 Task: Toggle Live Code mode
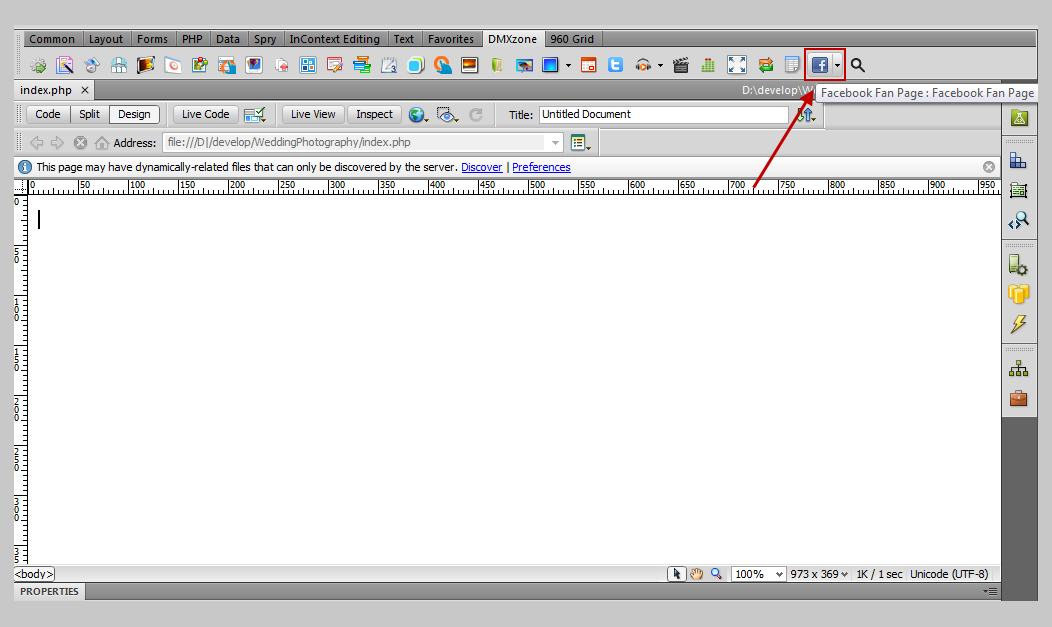(205, 114)
